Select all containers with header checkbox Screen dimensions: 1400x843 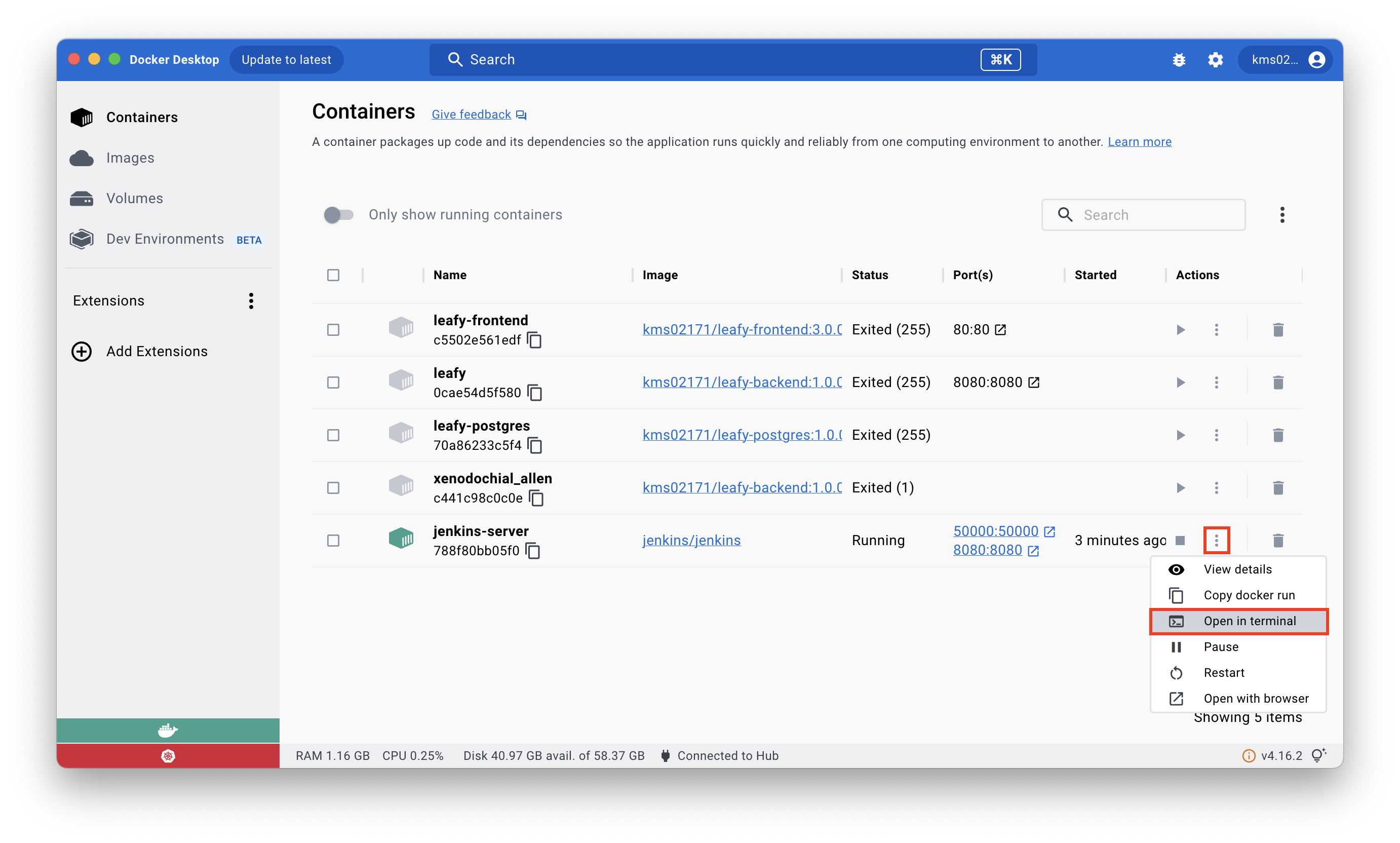tap(333, 275)
